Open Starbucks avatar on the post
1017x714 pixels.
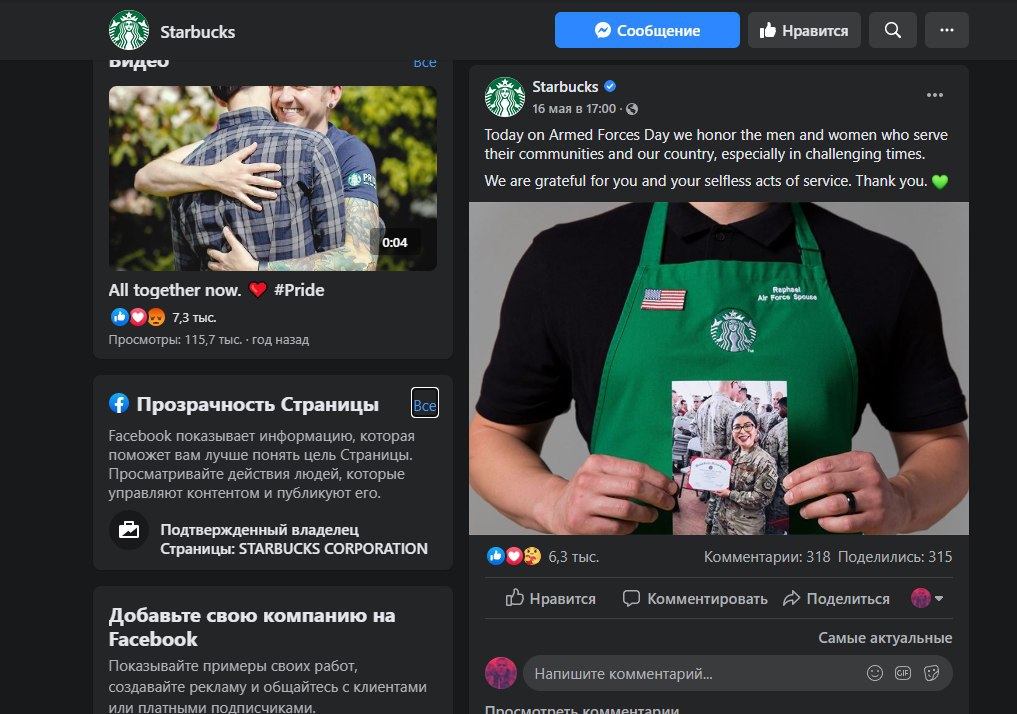point(505,97)
